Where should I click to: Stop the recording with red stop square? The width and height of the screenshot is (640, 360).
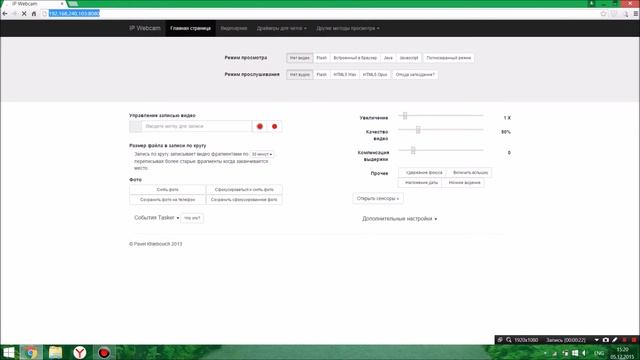634,340
